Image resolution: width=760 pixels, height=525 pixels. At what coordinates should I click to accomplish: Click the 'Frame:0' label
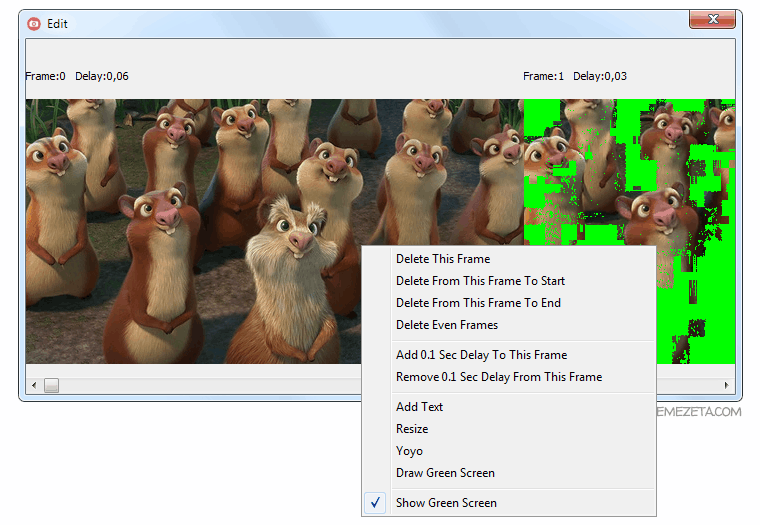pos(45,76)
